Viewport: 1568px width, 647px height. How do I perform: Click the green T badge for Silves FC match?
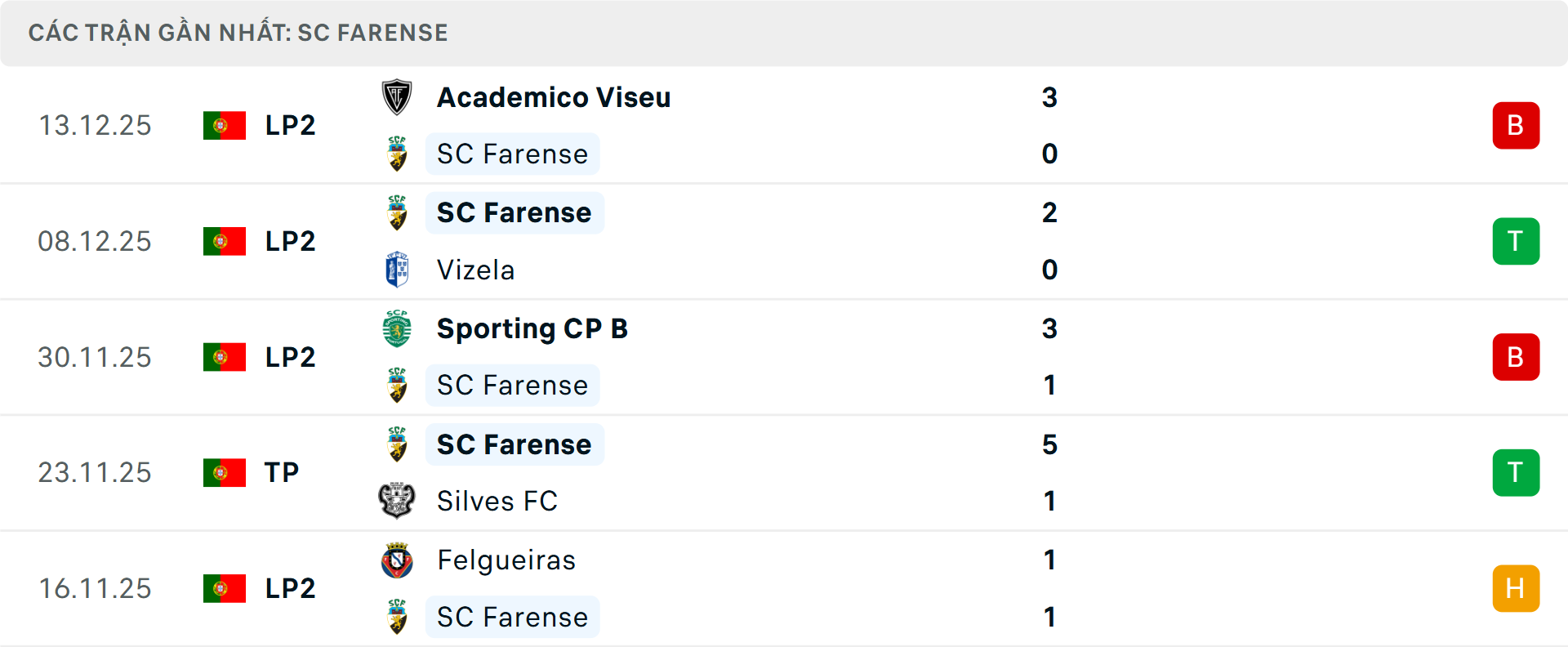tap(1516, 472)
